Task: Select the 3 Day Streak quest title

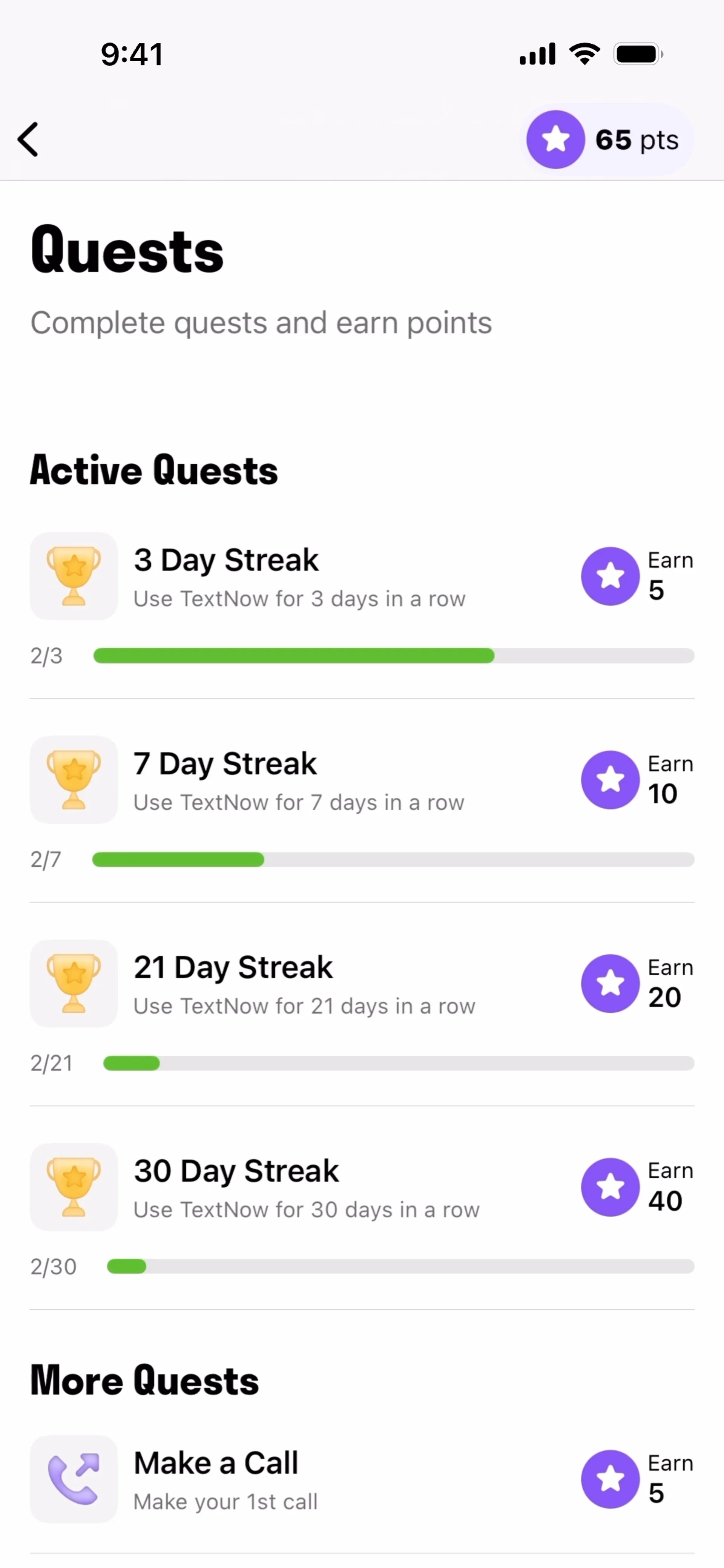Action: pyautogui.click(x=226, y=560)
